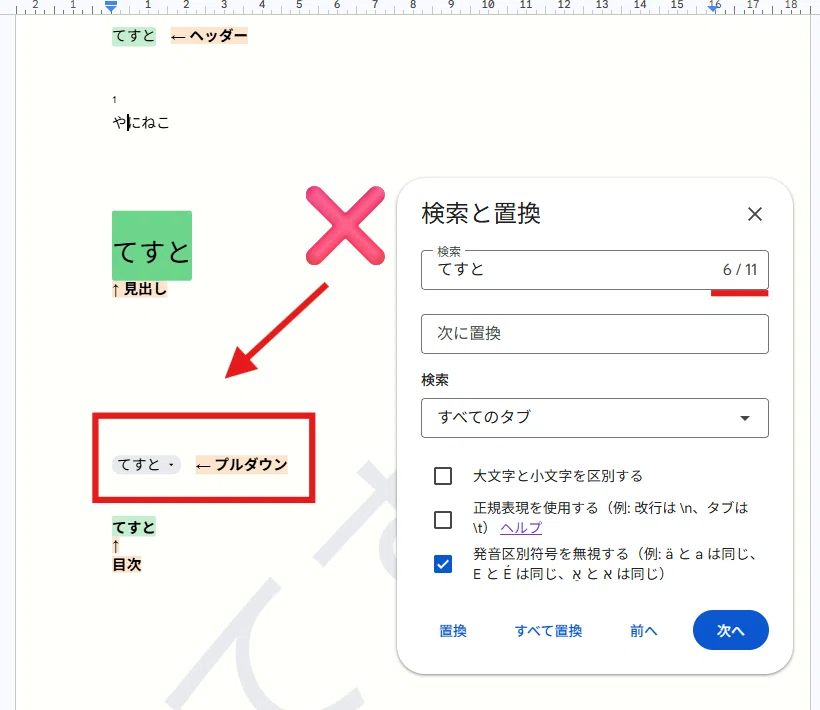Click the やにねこ text line
Image resolution: width=820 pixels, height=710 pixels.
141,122
